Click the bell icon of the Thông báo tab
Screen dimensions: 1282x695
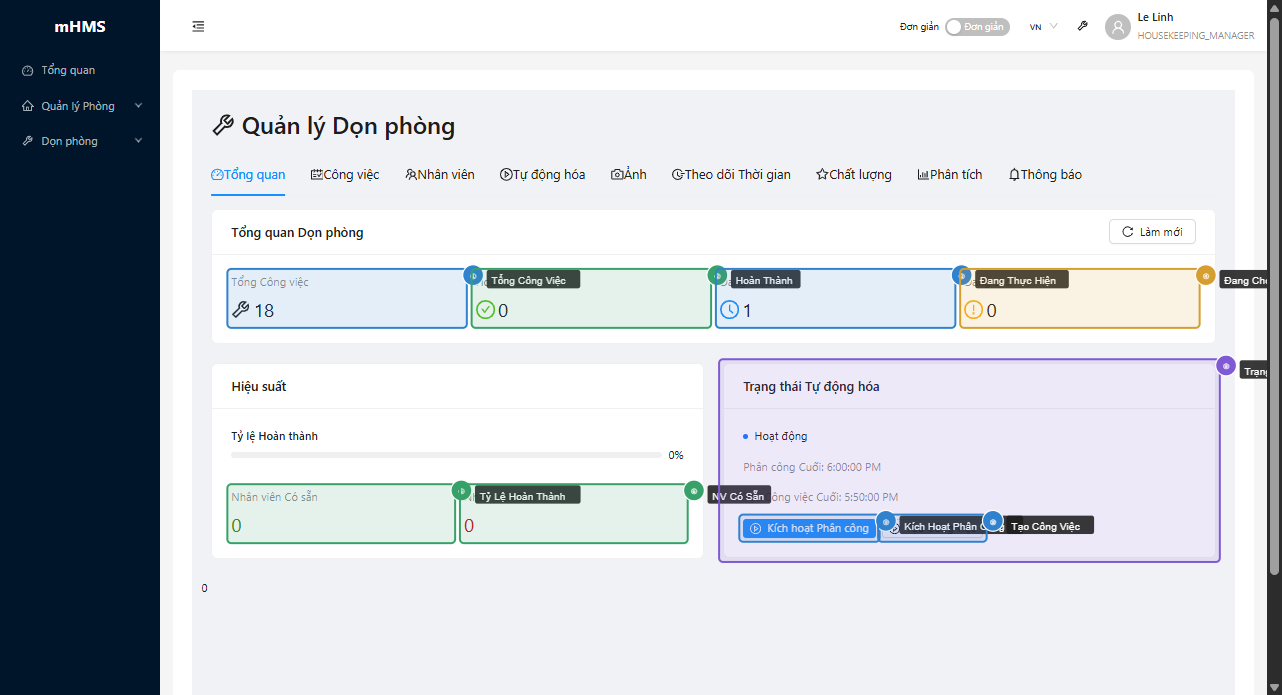tap(1014, 175)
